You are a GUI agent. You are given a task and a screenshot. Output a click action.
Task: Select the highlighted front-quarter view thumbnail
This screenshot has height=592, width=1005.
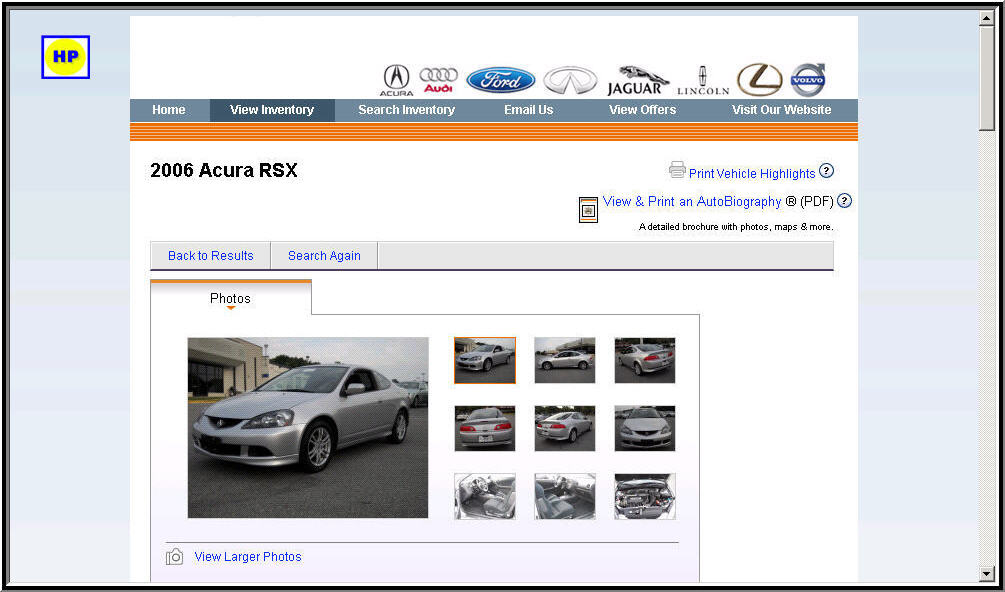[x=485, y=360]
